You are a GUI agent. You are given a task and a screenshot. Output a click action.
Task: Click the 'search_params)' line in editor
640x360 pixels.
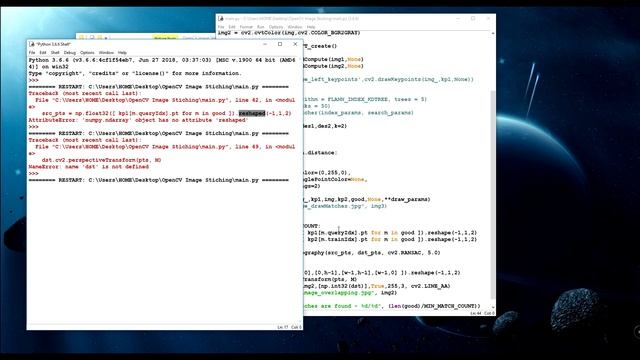coord(358,113)
